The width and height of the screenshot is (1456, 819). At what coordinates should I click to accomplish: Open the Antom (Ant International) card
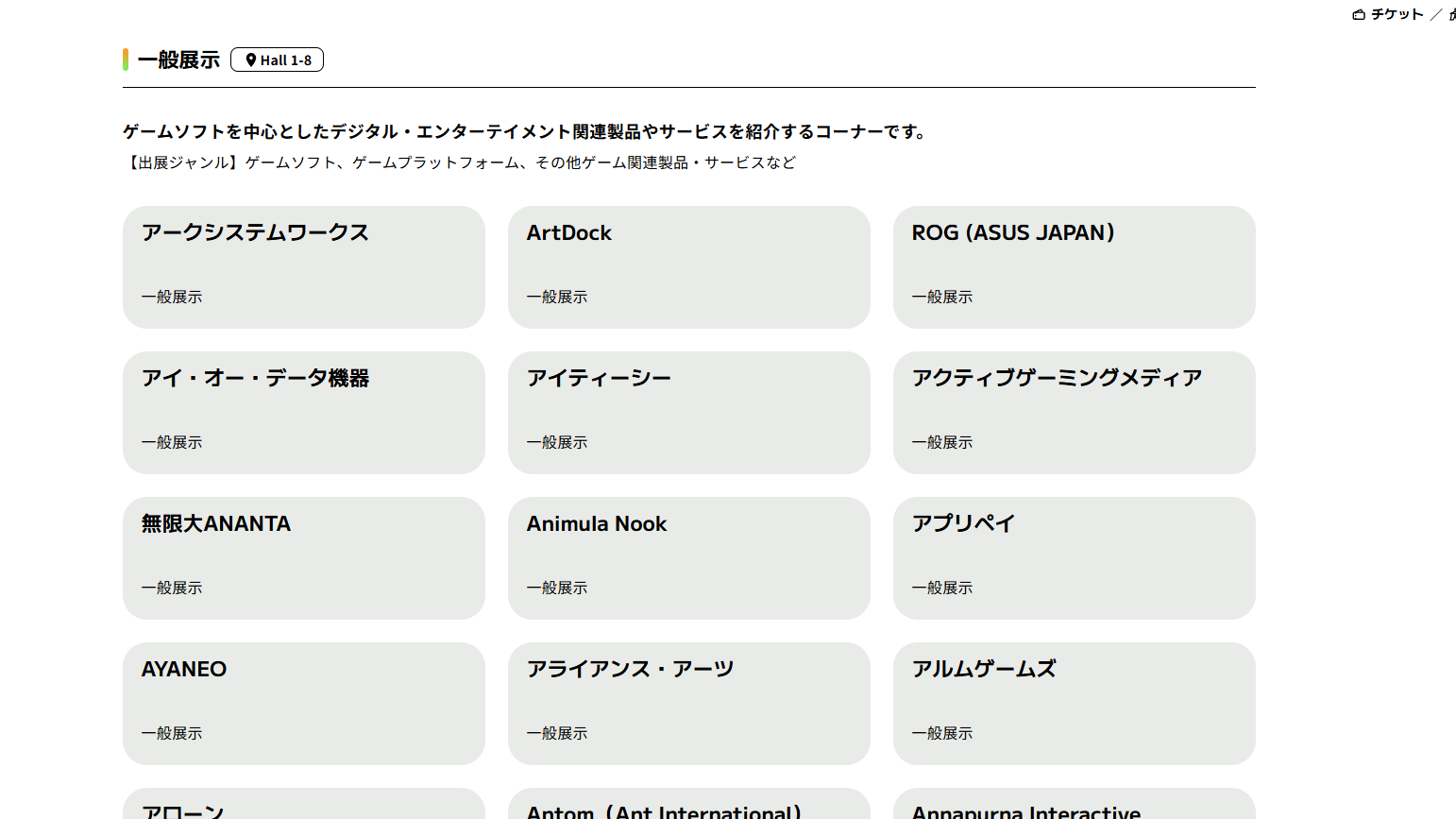688,804
